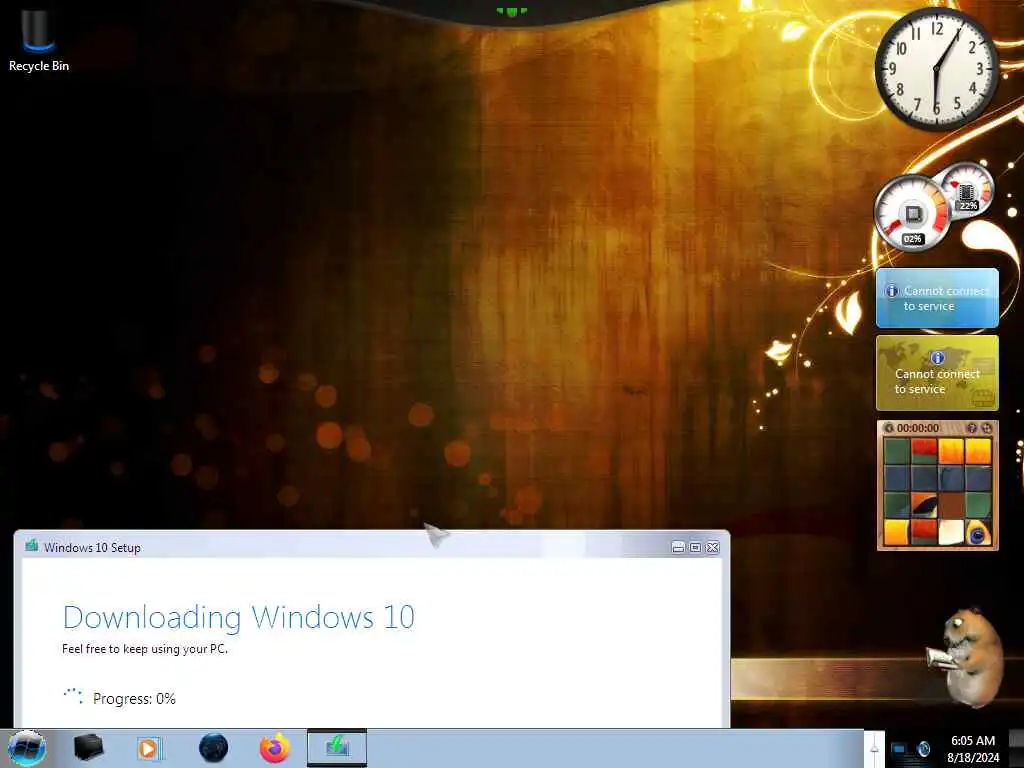Click the puzzle tile showing the black beak

click(924, 505)
